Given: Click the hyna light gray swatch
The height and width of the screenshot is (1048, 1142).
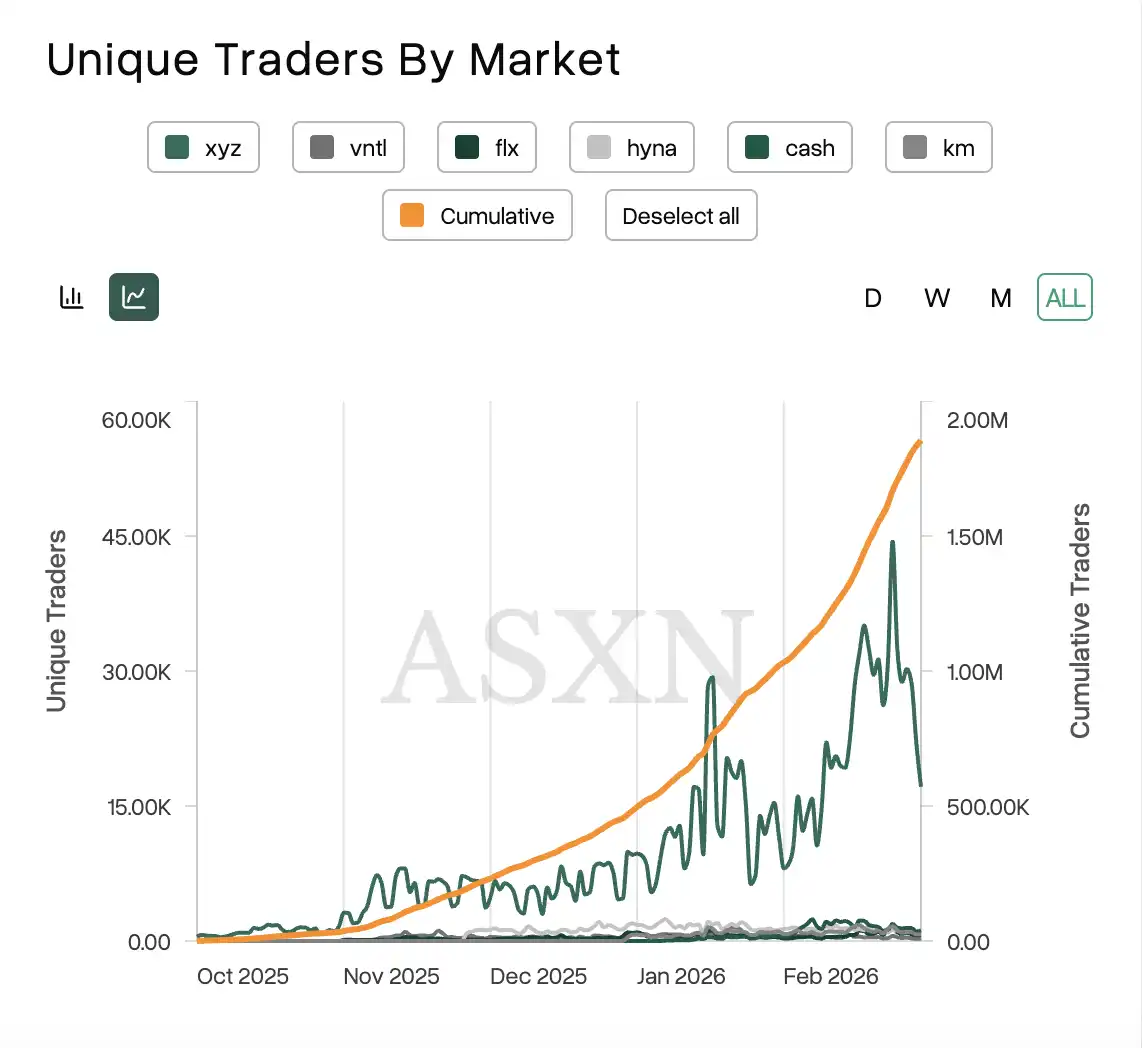Looking at the screenshot, I should pyautogui.click(x=599, y=148).
